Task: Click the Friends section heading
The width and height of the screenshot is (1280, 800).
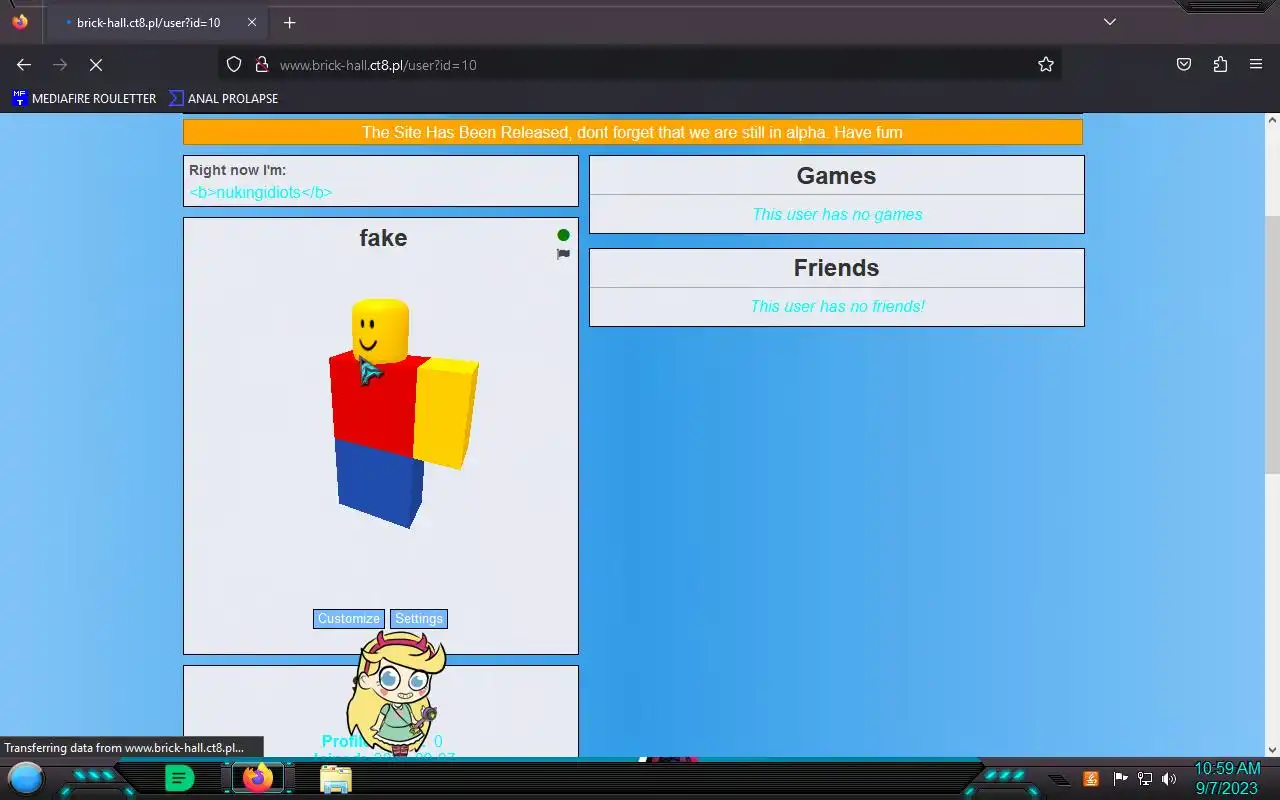Action: 836,268
